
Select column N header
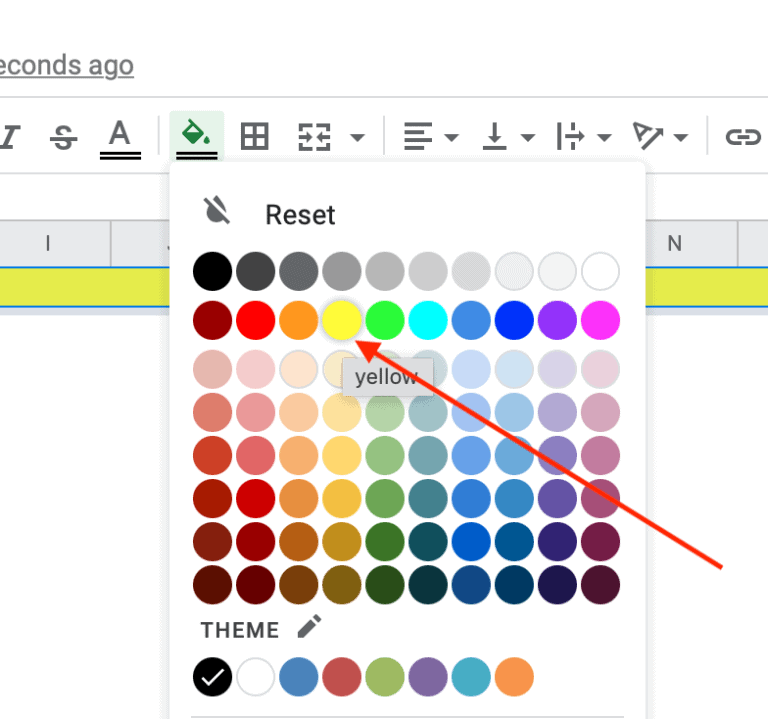pos(692,243)
